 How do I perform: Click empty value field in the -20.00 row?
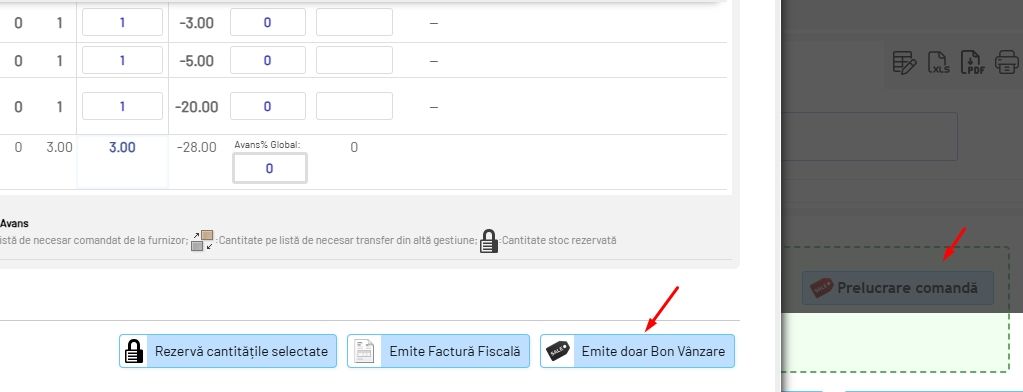(354, 106)
